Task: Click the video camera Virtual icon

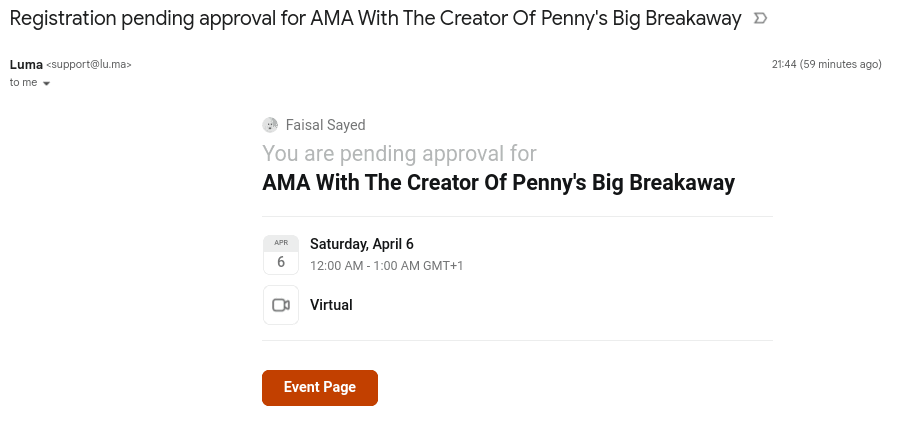Action: point(281,305)
